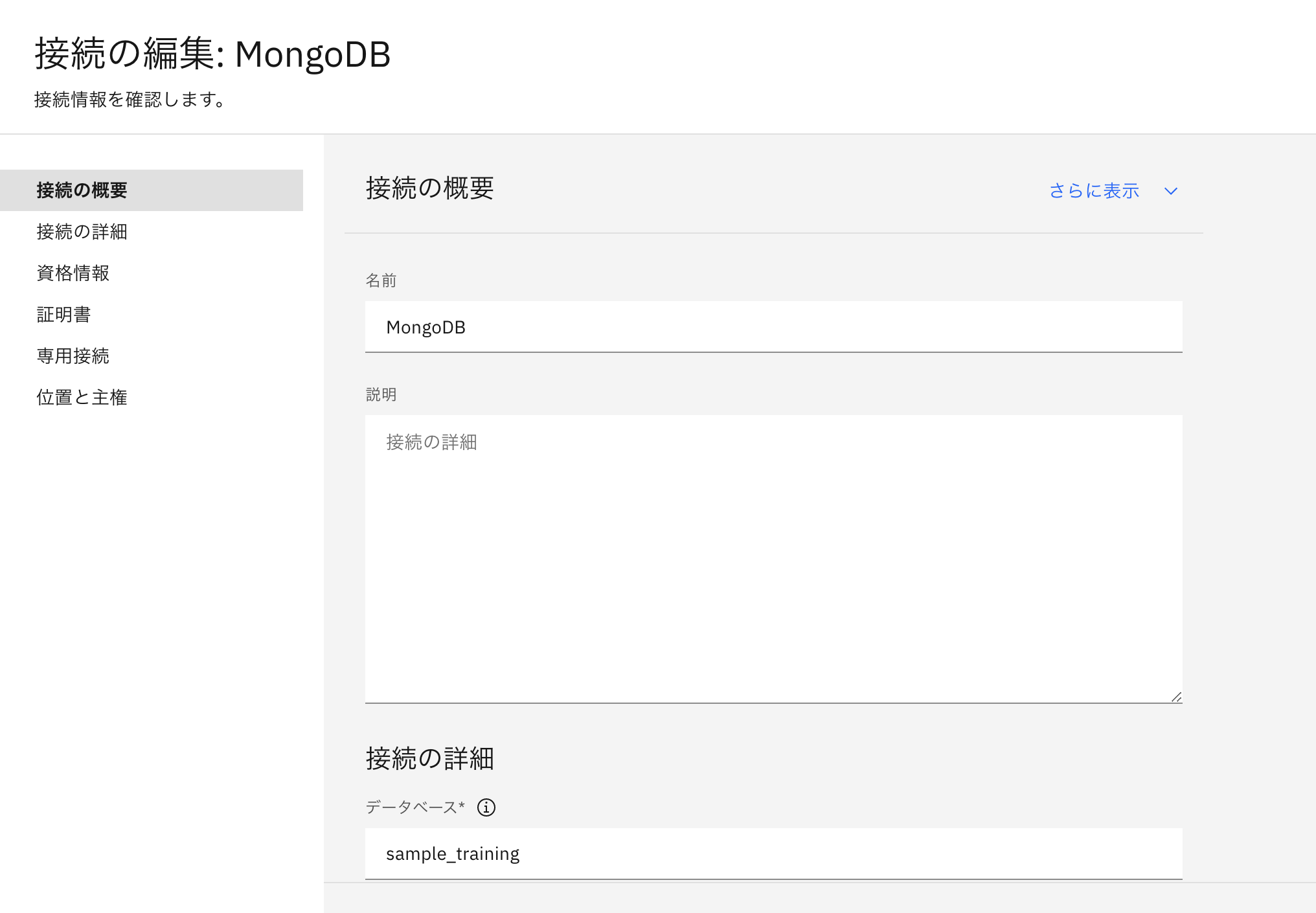Open the 接続の詳細 sidebar section
The height and width of the screenshot is (913, 1316).
(x=82, y=232)
